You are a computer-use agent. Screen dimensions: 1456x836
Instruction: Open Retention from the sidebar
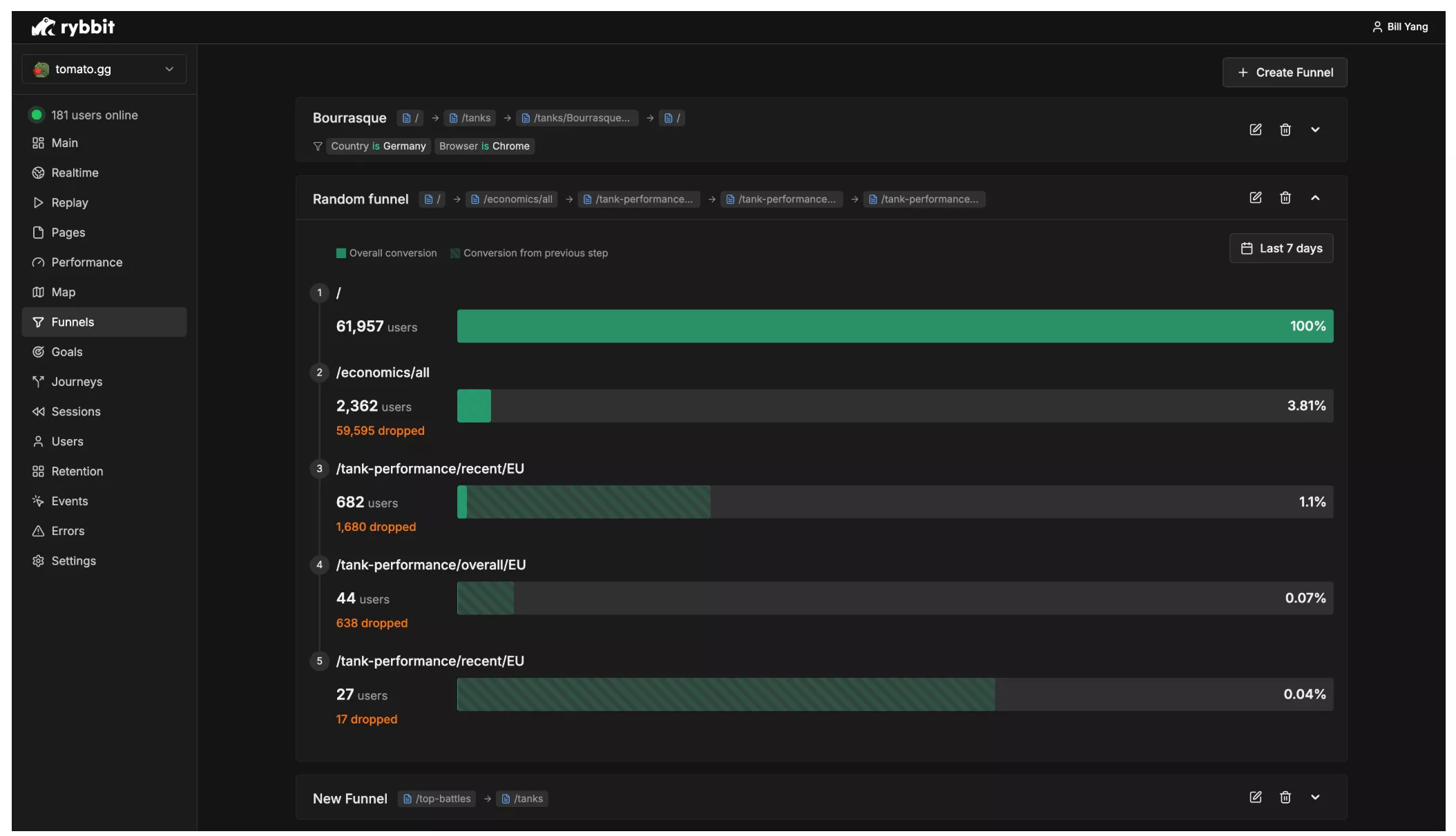tap(77, 472)
